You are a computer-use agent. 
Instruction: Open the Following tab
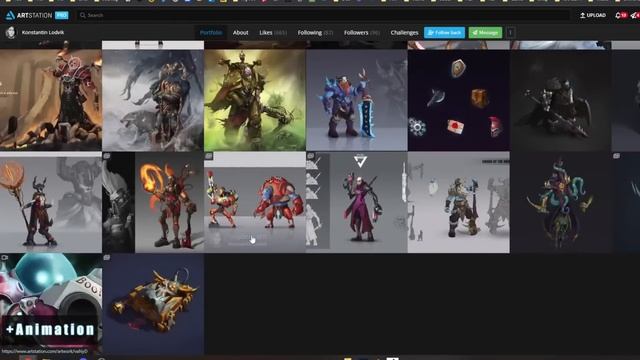point(316,32)
